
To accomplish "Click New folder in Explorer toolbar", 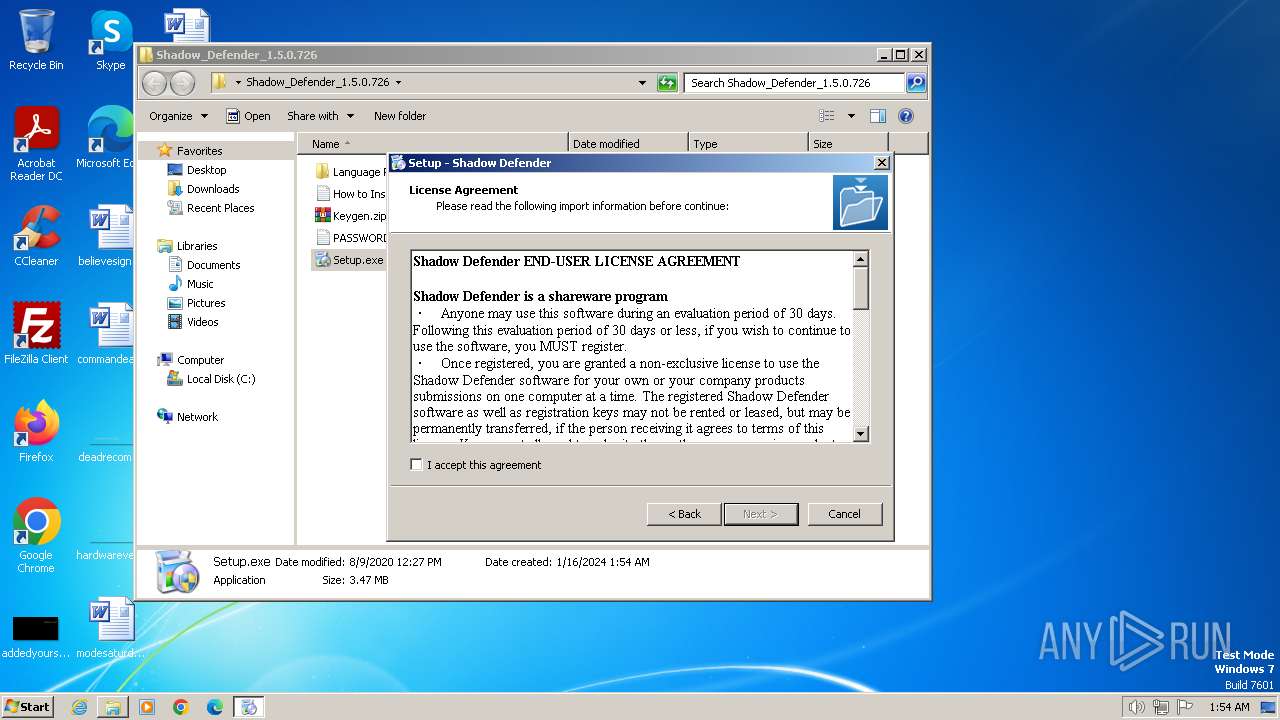I will [x=400, y=116].
